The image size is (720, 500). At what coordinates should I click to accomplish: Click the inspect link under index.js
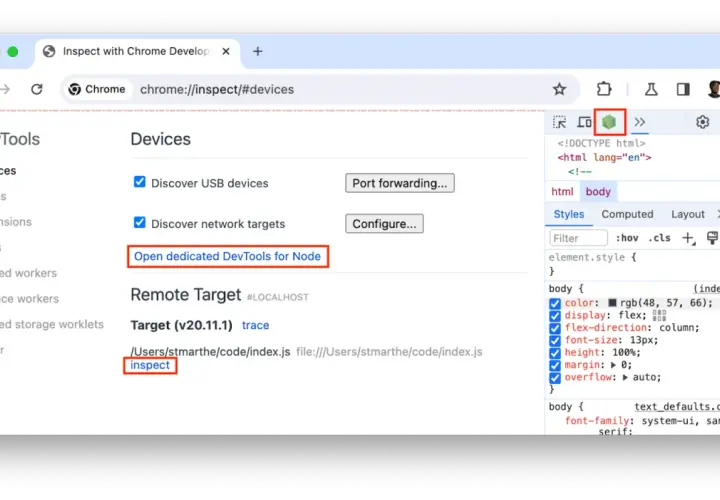pyautogui.click(x=150, y=365)
